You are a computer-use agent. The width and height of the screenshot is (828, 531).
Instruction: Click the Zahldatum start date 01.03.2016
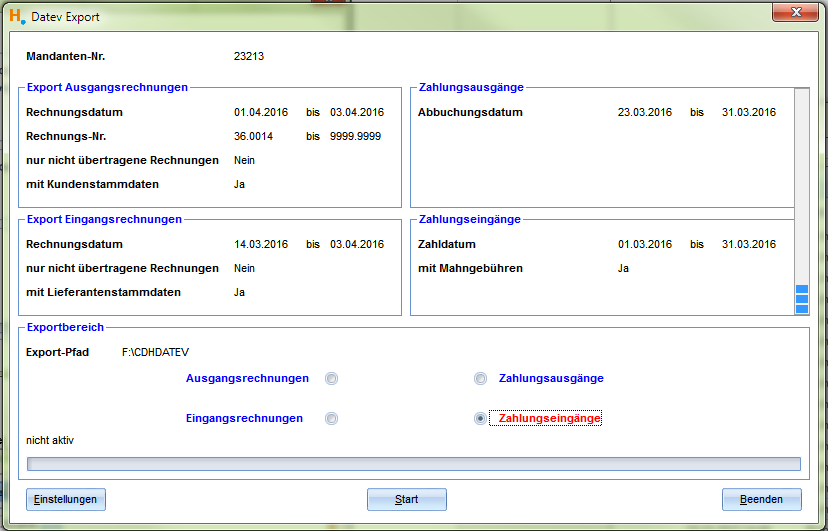click(645, 244)
